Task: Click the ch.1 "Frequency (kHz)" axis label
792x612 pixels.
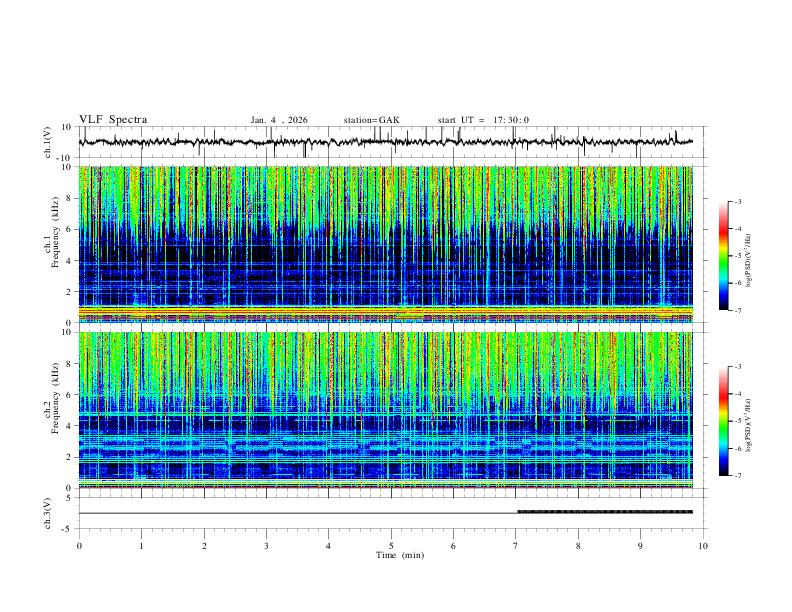Action: tap(55, 232)
